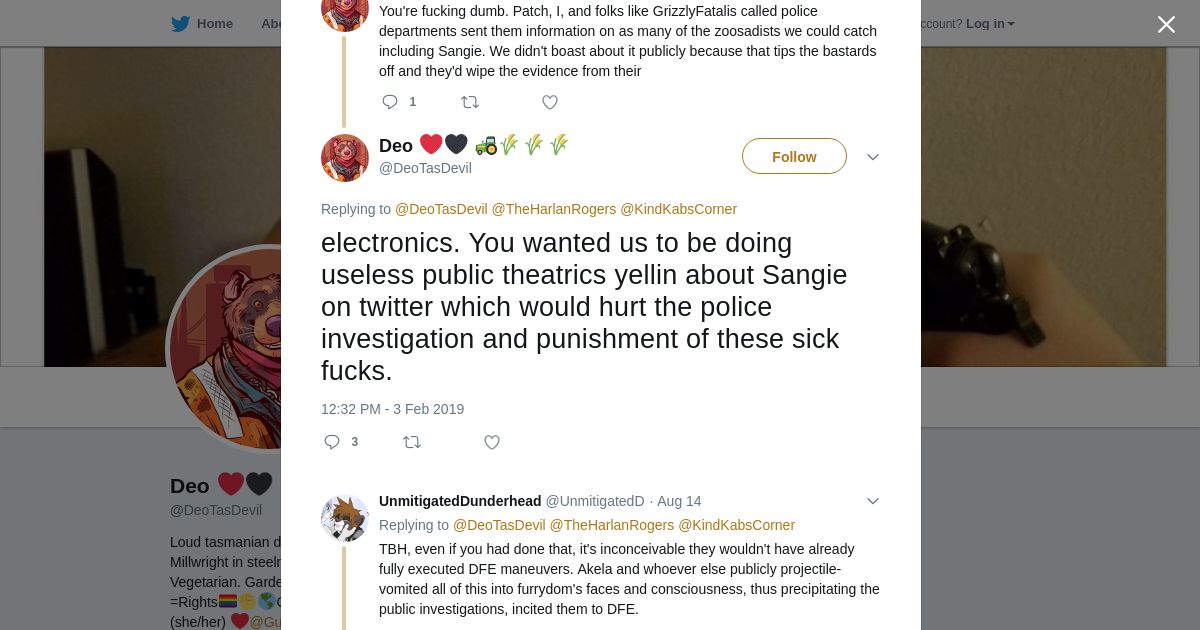Click the @DeoTasDevil handle under Deo's name
Screen dimensions: 1200x630
point(425,168)
